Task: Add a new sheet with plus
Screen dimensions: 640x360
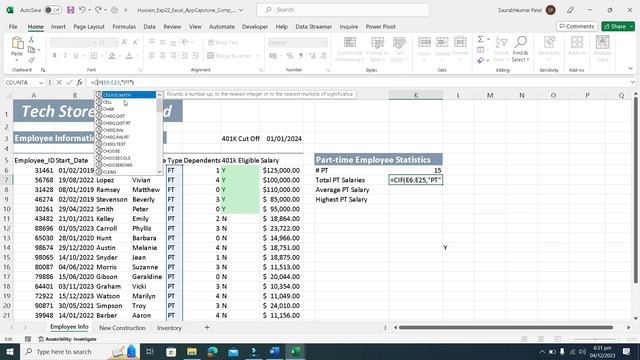Action: 207,327
